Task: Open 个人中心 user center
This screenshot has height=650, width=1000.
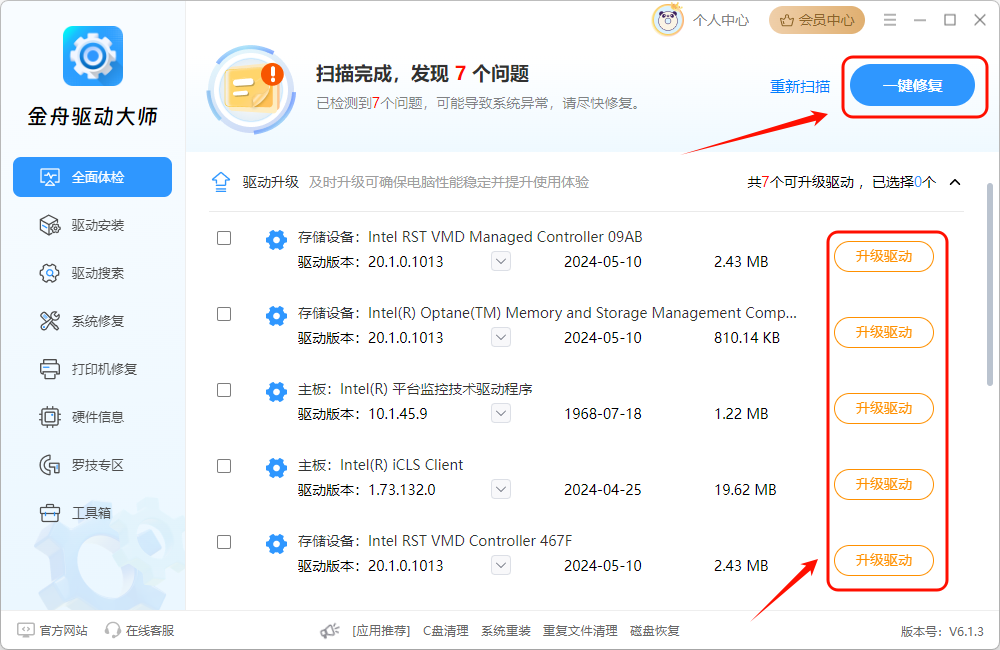Action: click(x=702, y=20)
